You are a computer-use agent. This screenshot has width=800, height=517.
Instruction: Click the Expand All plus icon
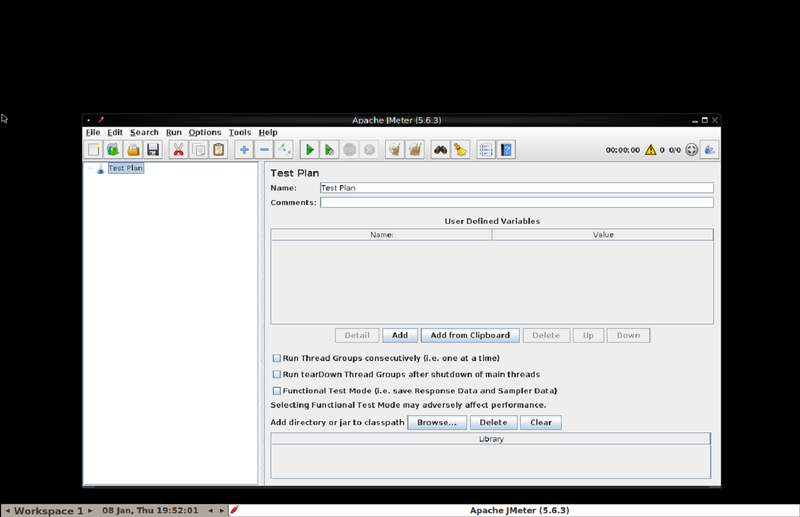click(244, 150)
